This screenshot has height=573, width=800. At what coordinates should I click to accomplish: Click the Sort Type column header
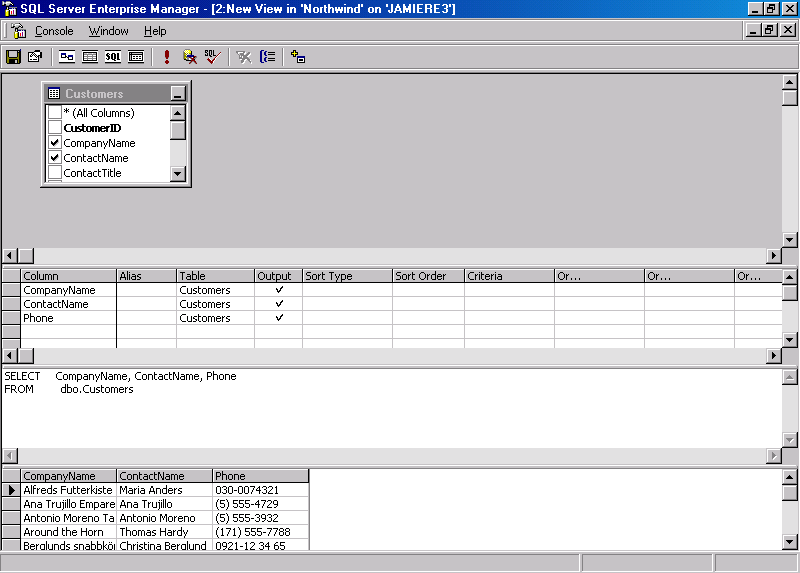347,276
